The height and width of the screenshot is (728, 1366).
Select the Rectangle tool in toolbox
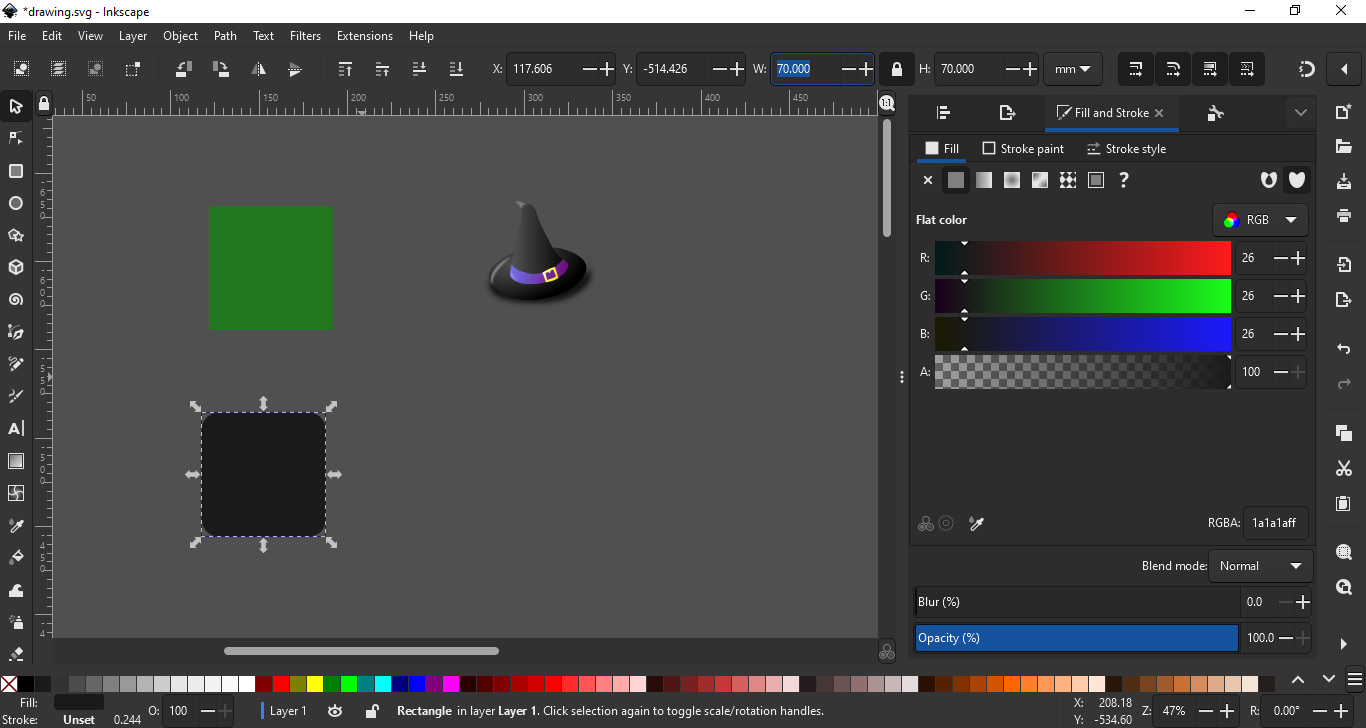pos(16,171)
